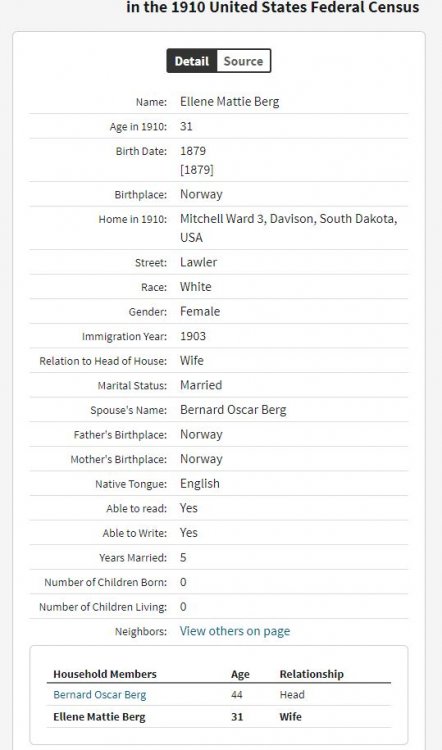Click the 1910 United States Federal Census heading
Viewport: 442px width, 750px height.
point(273,7)
